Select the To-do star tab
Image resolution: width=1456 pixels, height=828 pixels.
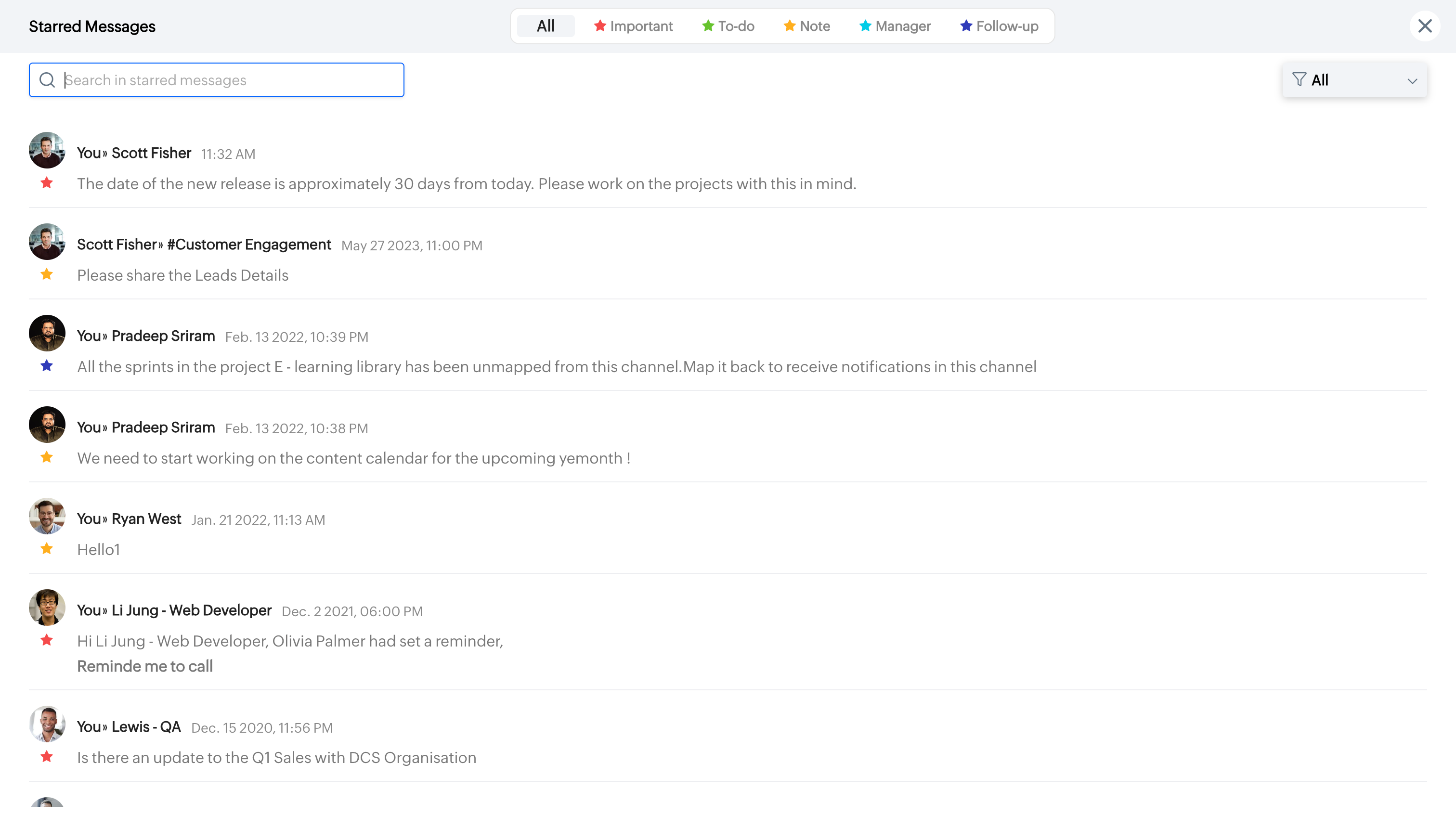(728, 26)
